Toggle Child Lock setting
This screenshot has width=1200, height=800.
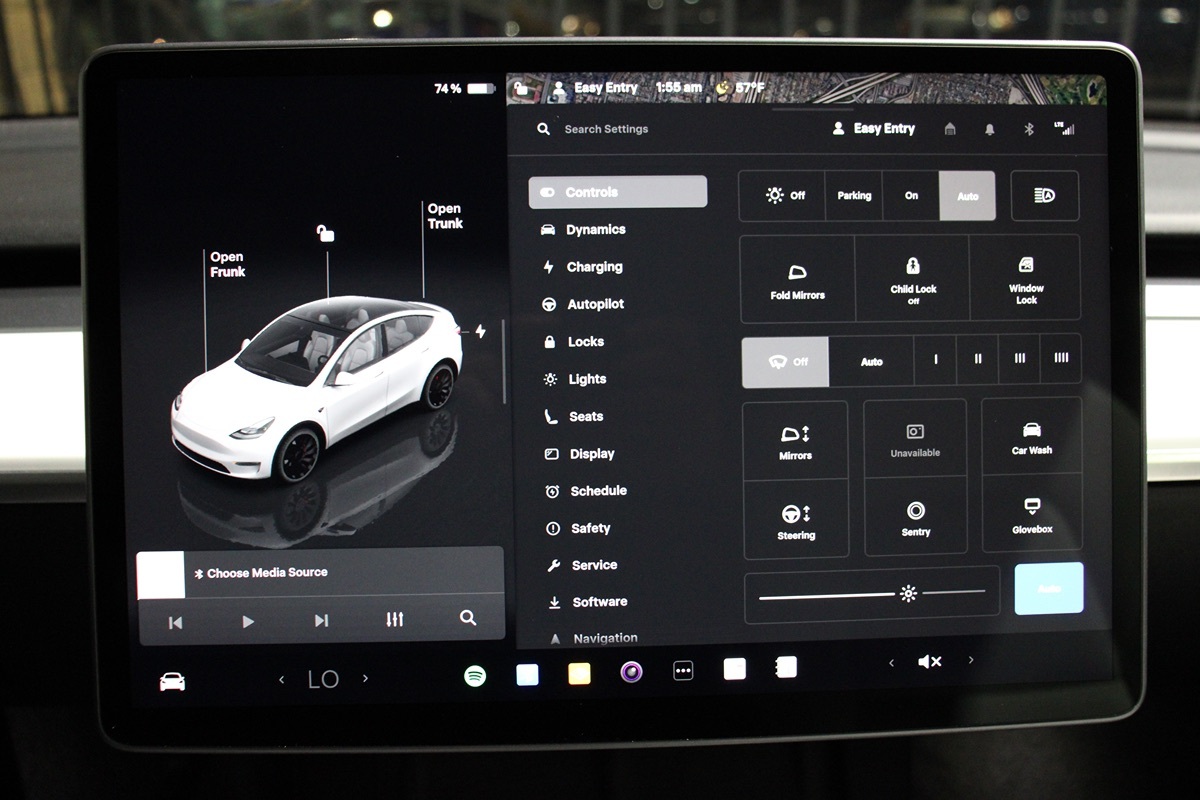tap(912, 278)
